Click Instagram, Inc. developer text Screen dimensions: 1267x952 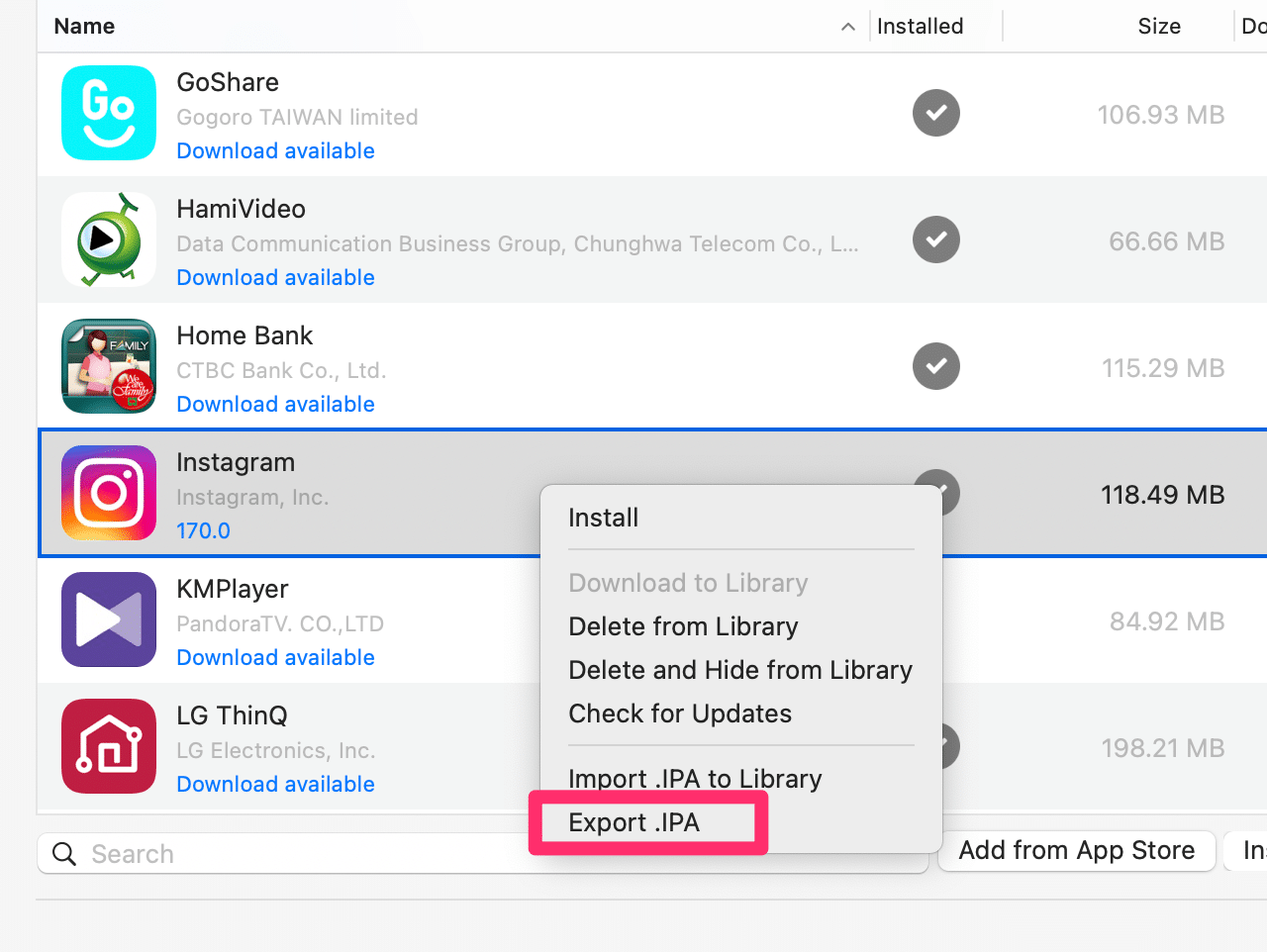252,497
